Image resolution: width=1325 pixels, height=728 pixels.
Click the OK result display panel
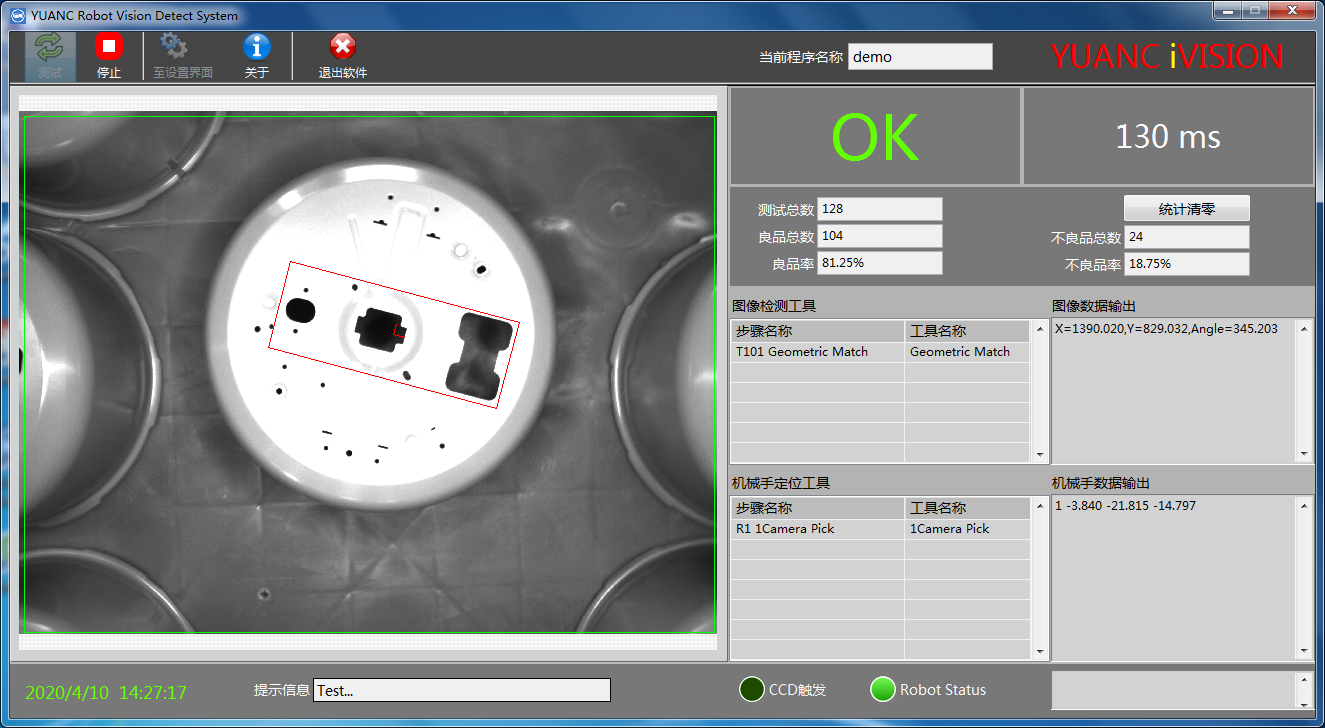(x=875, y=137)
